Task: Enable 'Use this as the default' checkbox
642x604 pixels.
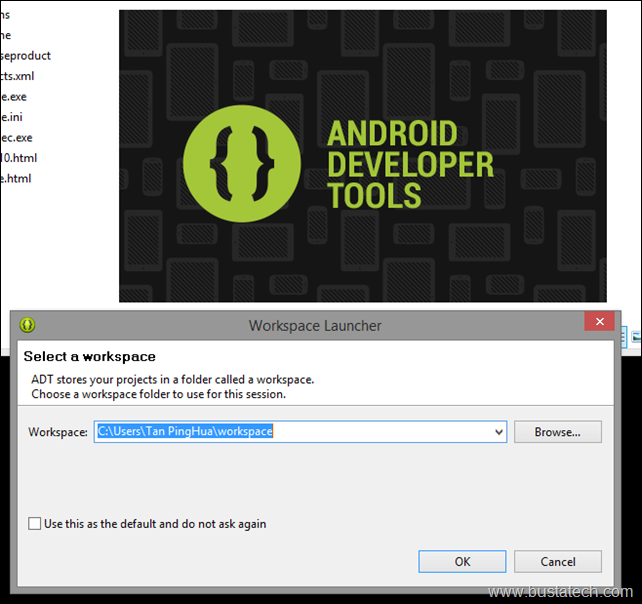Action: coord(34,523)
